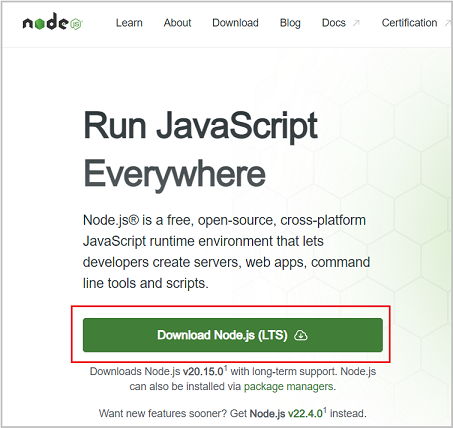The width and height of the screenshot is (453, 428).
Task: Click the footnote superscript after v20.15.0
Action: pos(225,368)
